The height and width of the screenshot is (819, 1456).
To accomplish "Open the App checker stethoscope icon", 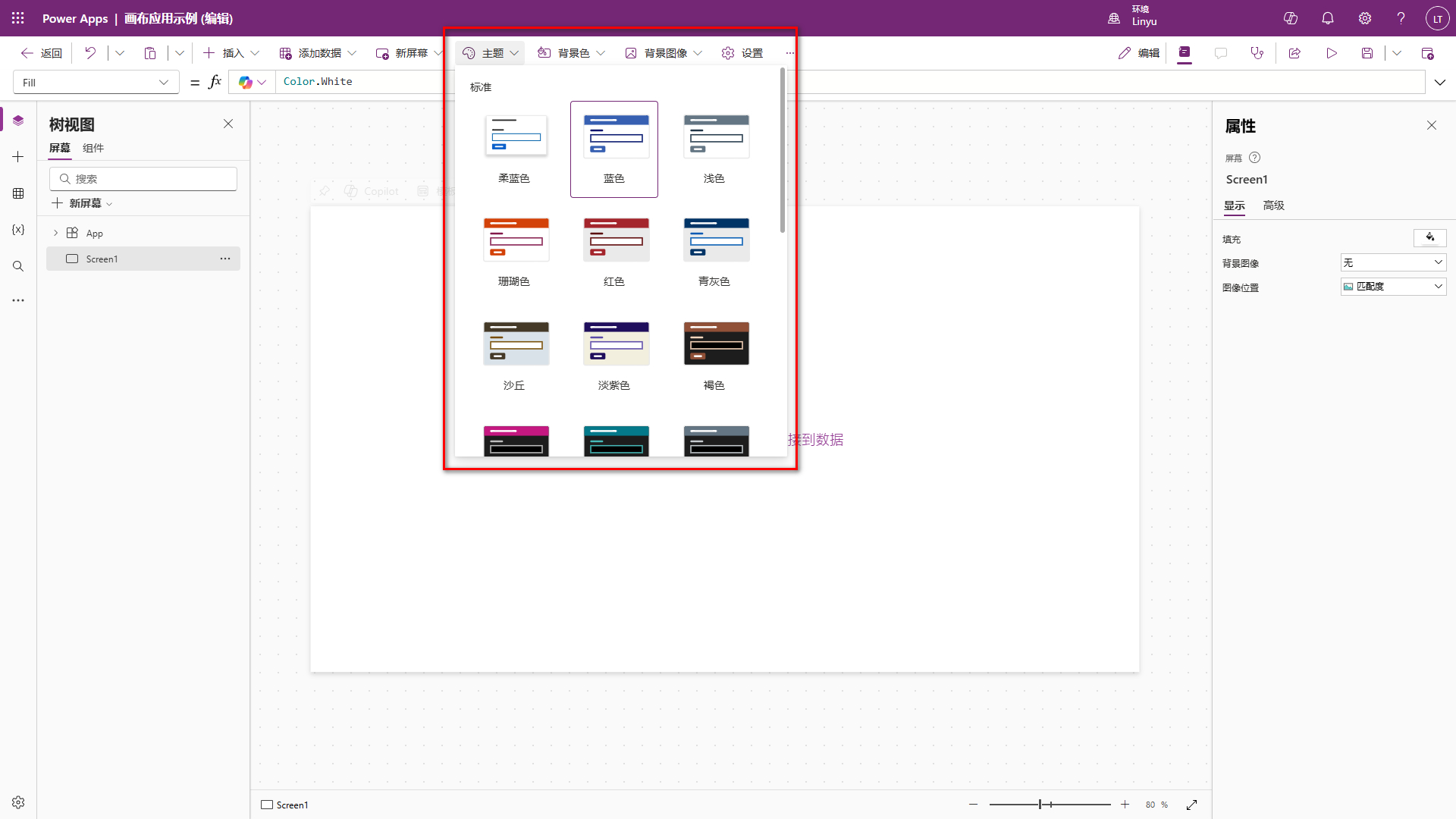I will pyautogui.click(x=1257, y=53).
